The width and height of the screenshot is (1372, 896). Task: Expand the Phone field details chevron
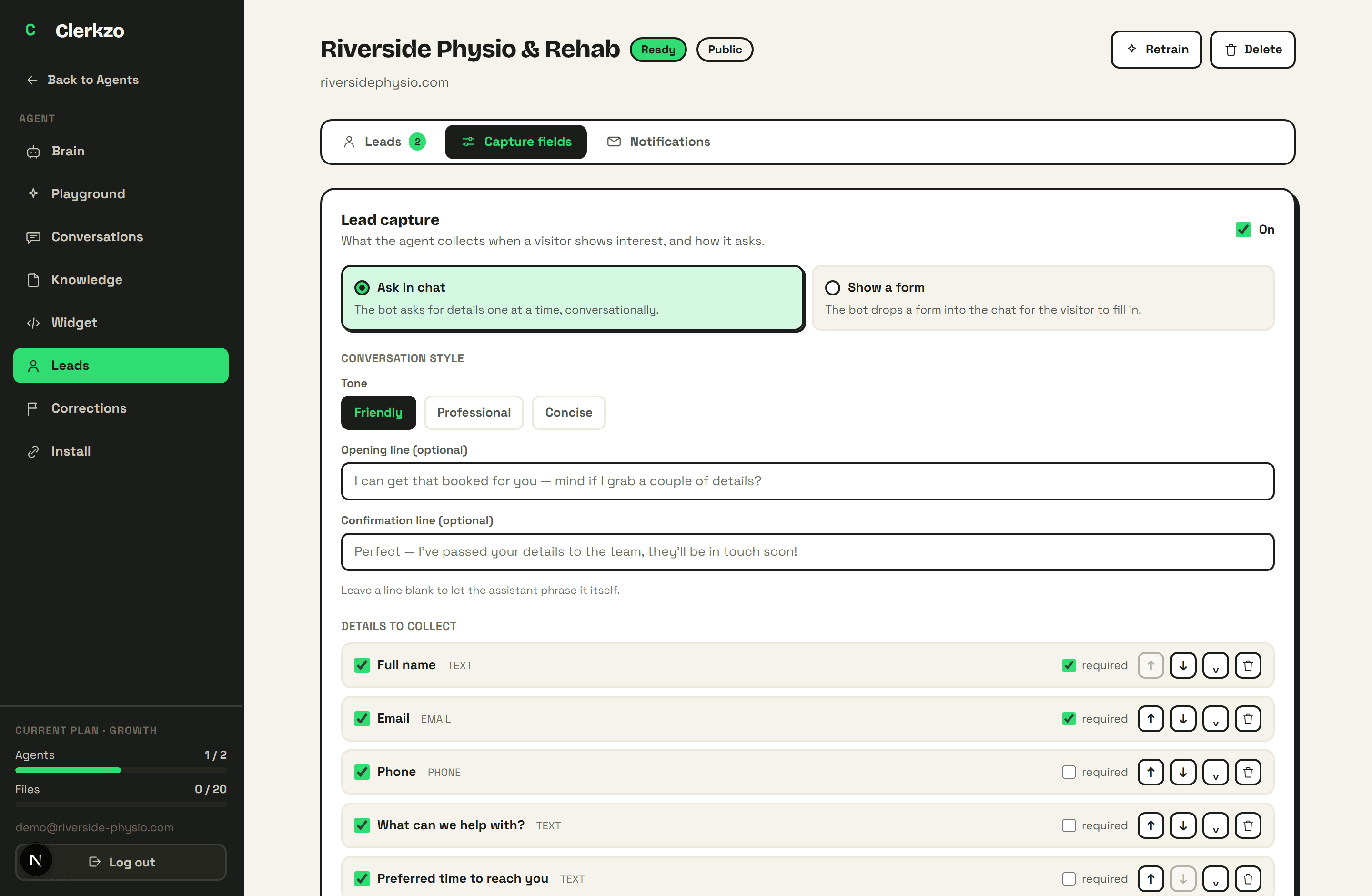(1216, 772)
